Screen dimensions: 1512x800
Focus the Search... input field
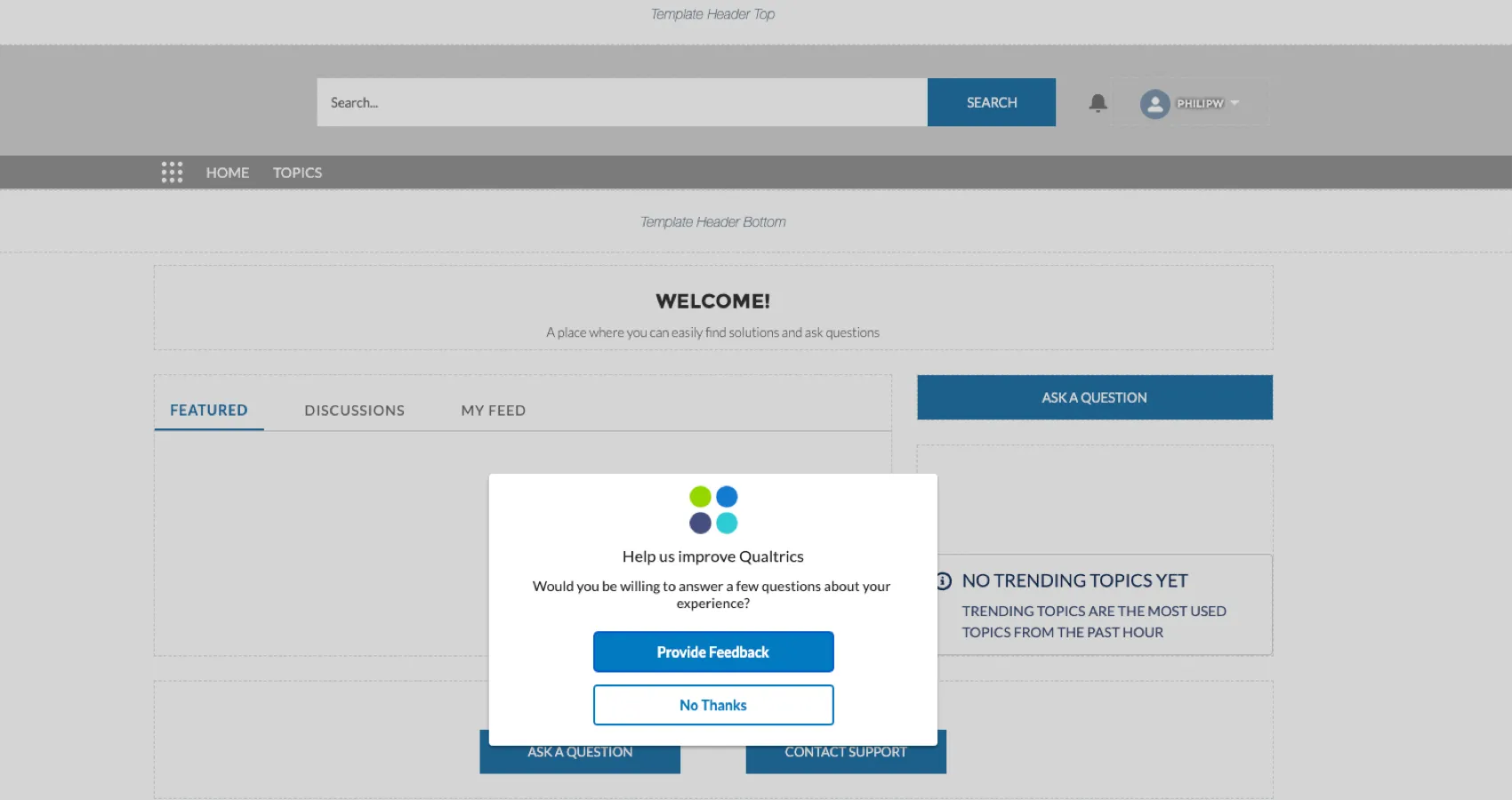(623, 102)
